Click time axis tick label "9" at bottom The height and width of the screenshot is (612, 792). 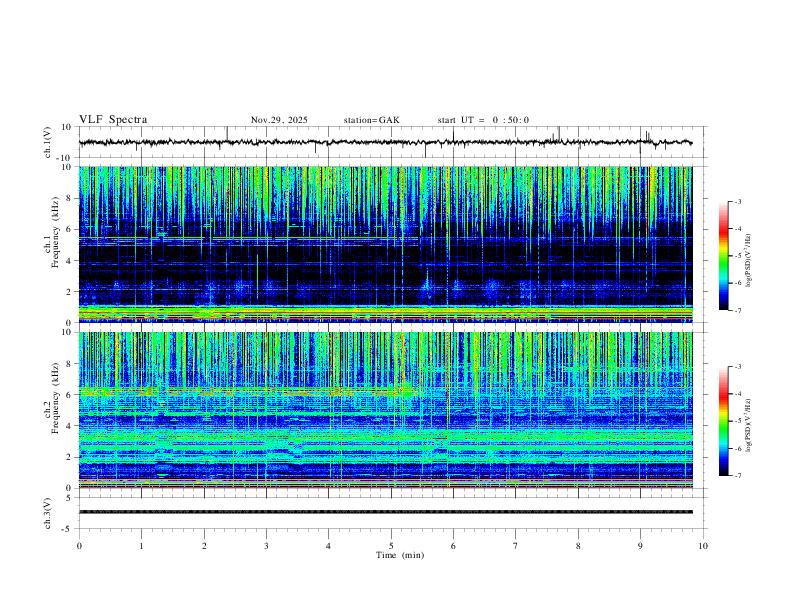640,546
